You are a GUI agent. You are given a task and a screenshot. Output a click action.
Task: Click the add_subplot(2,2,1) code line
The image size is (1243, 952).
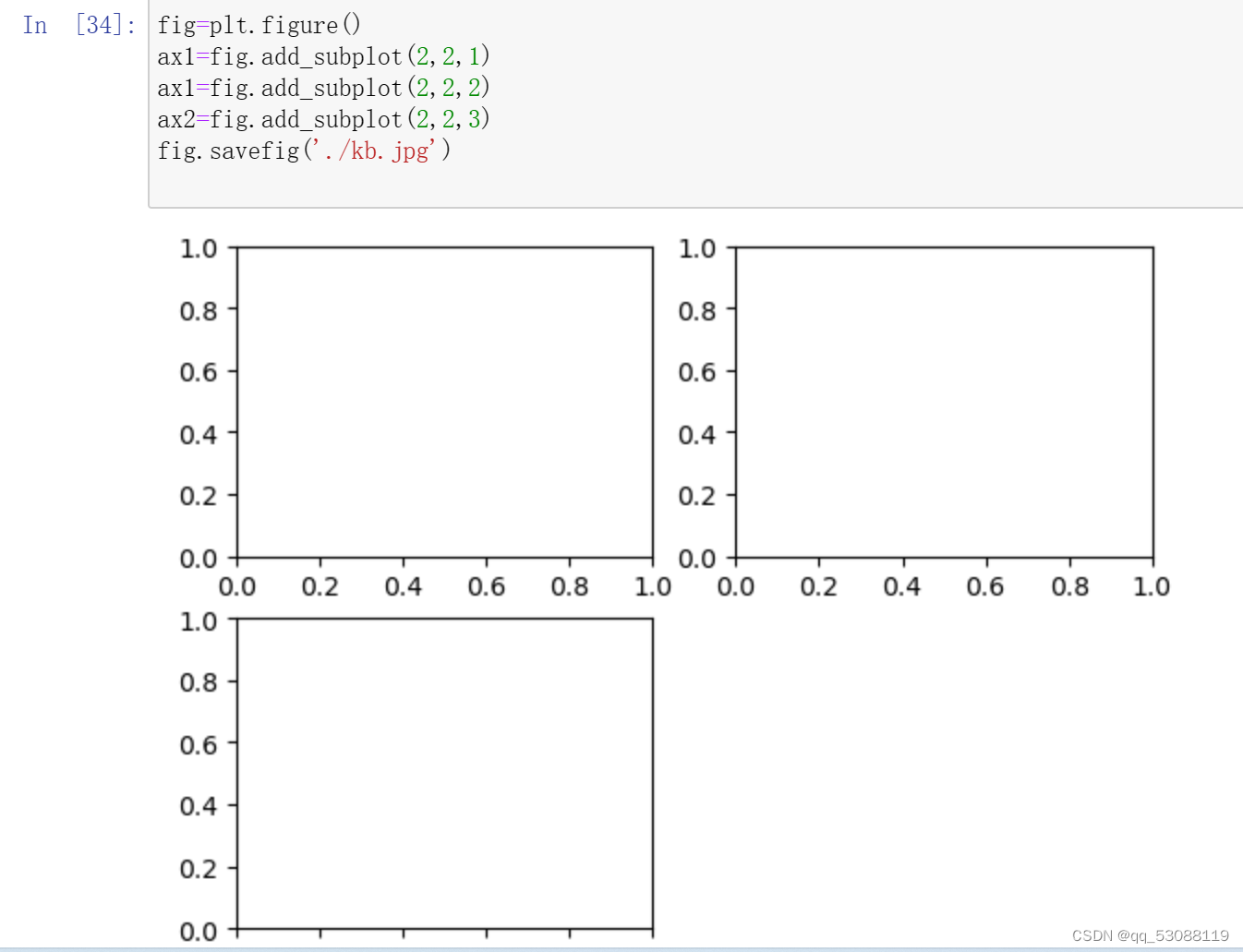323,56
